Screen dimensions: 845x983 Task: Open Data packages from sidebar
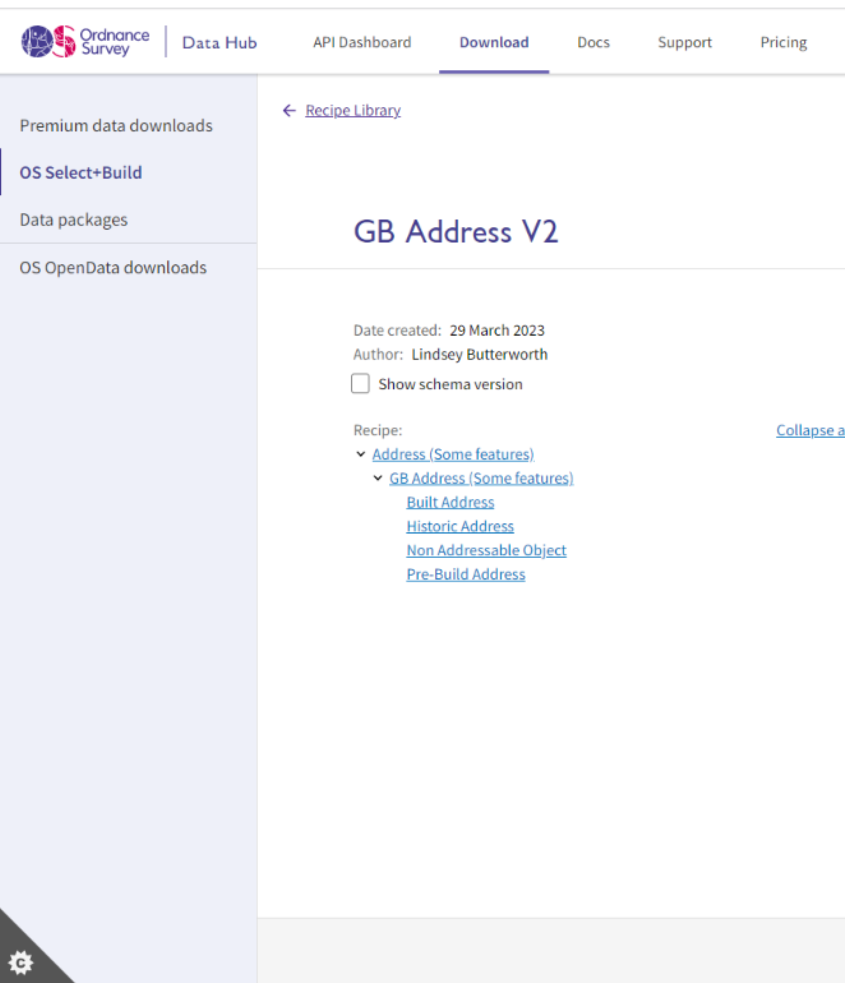tap(74, 219)
